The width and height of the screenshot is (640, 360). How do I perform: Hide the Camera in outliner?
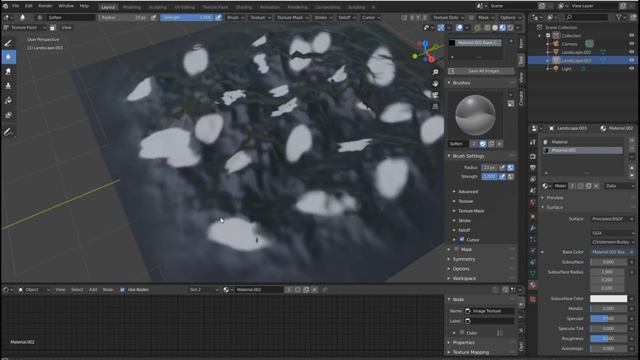631,44
